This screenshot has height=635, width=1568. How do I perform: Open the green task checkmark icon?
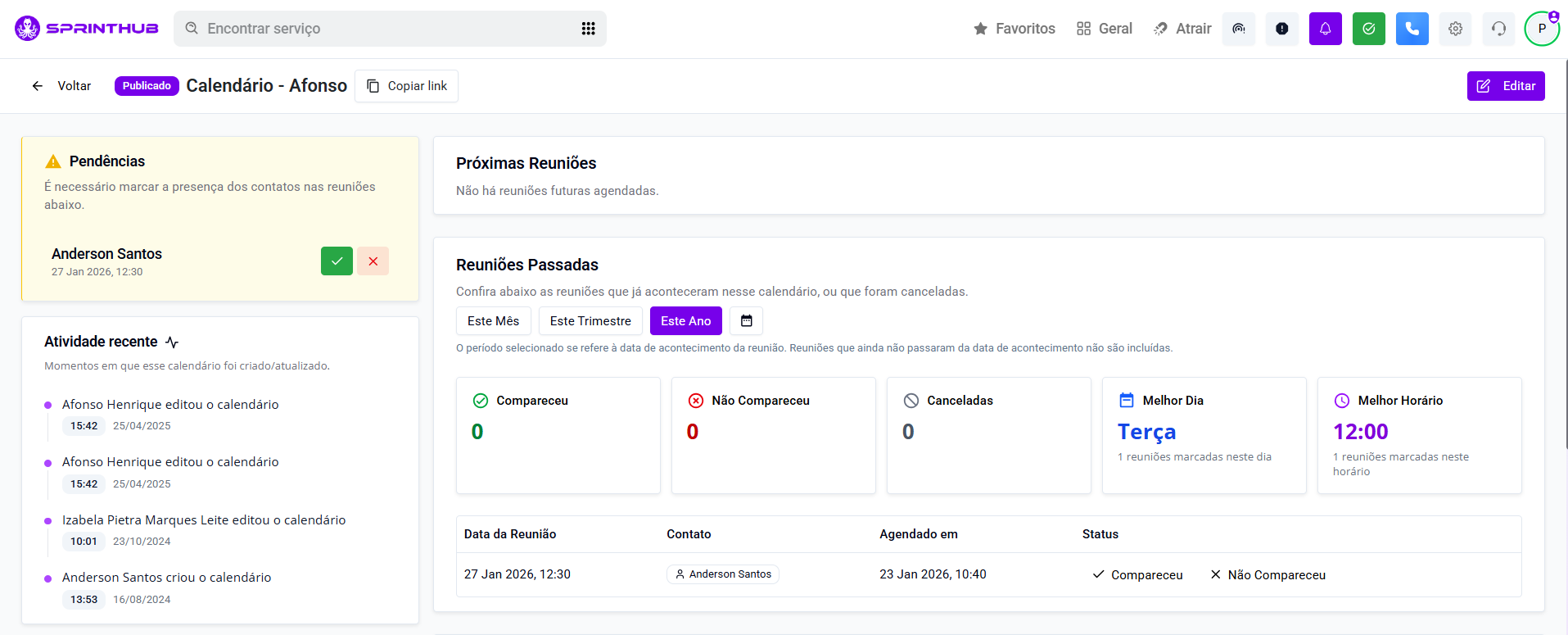tap(1368, 29)
